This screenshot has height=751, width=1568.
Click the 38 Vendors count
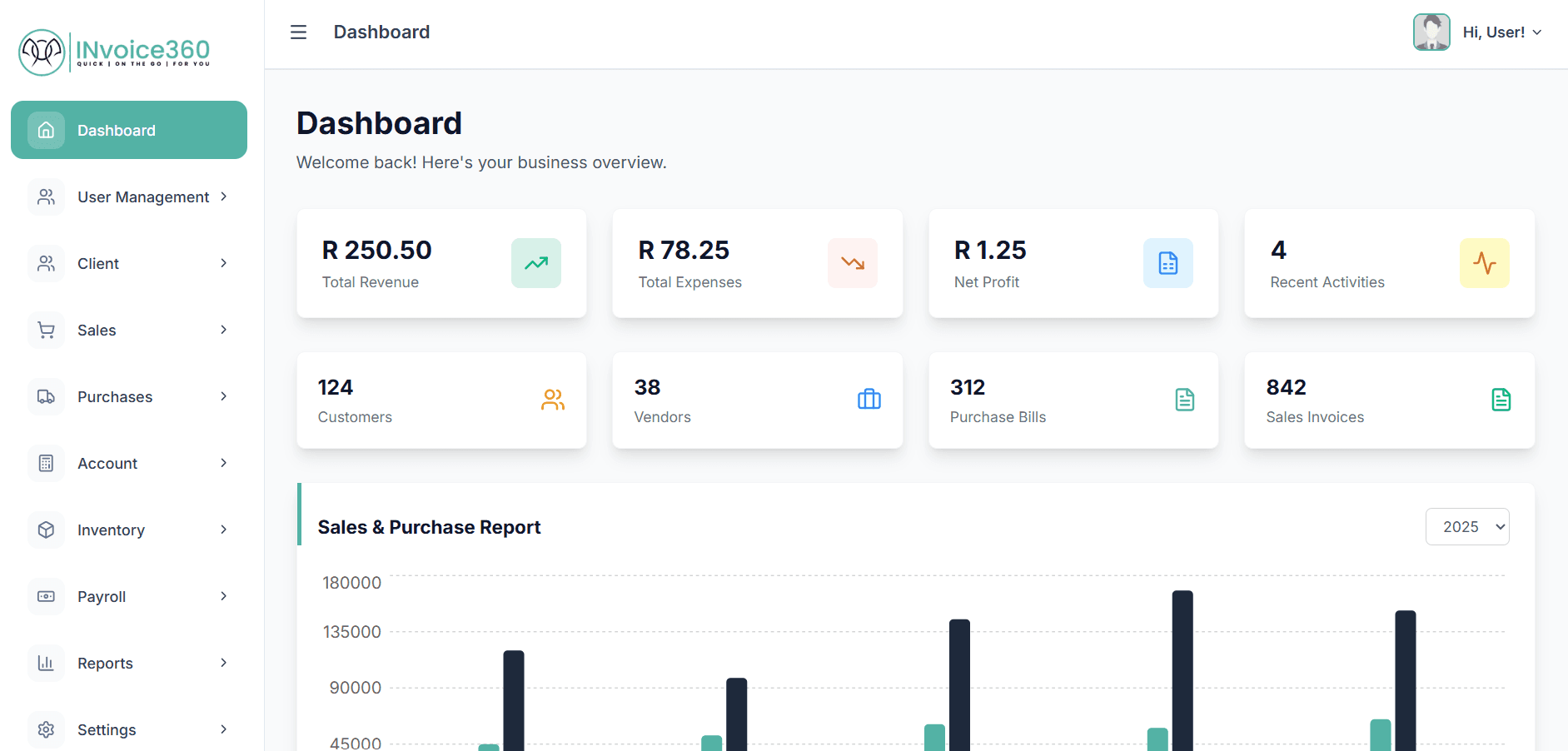[647, 387]
